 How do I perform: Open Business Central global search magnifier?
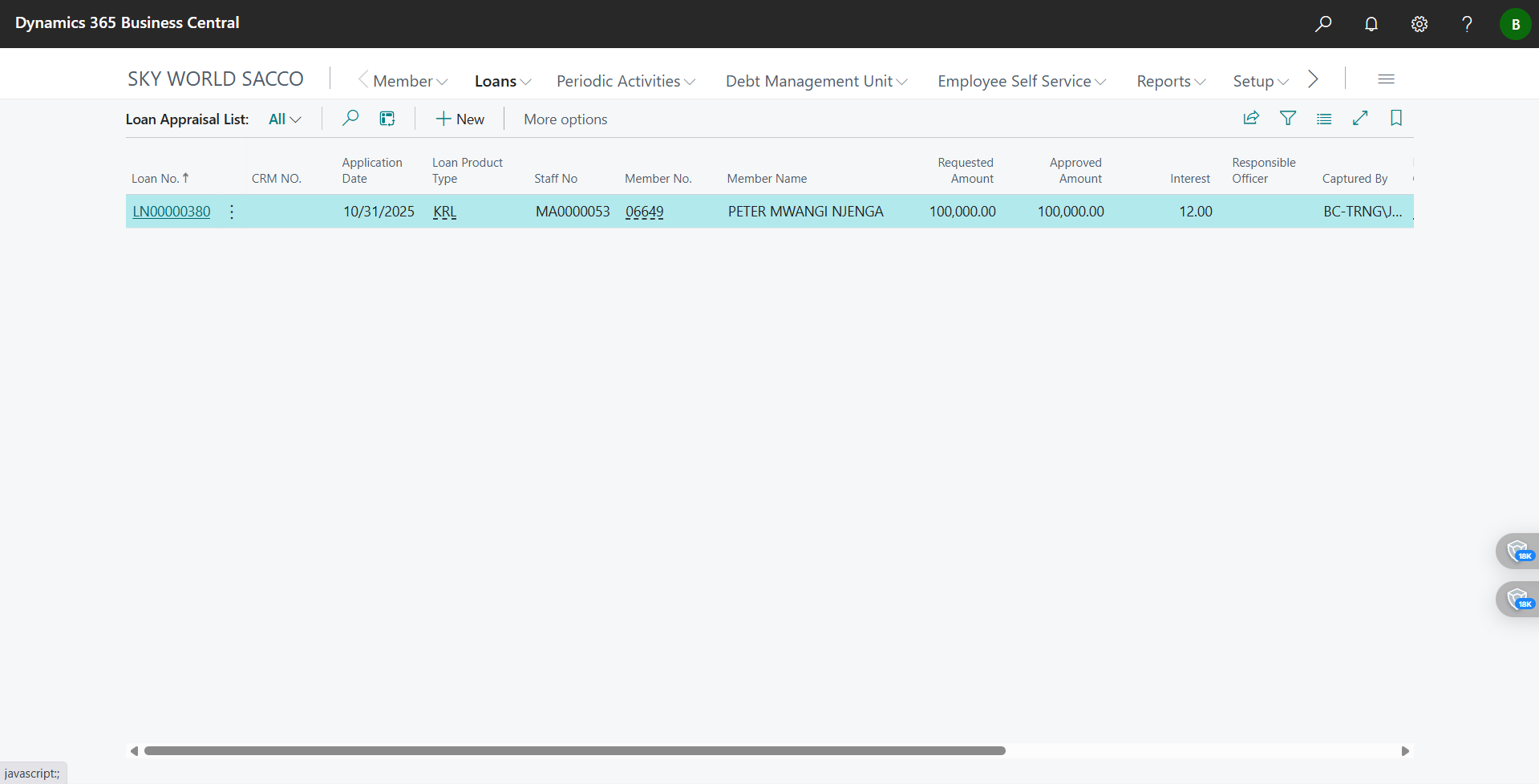click(x=1323, y=23)
